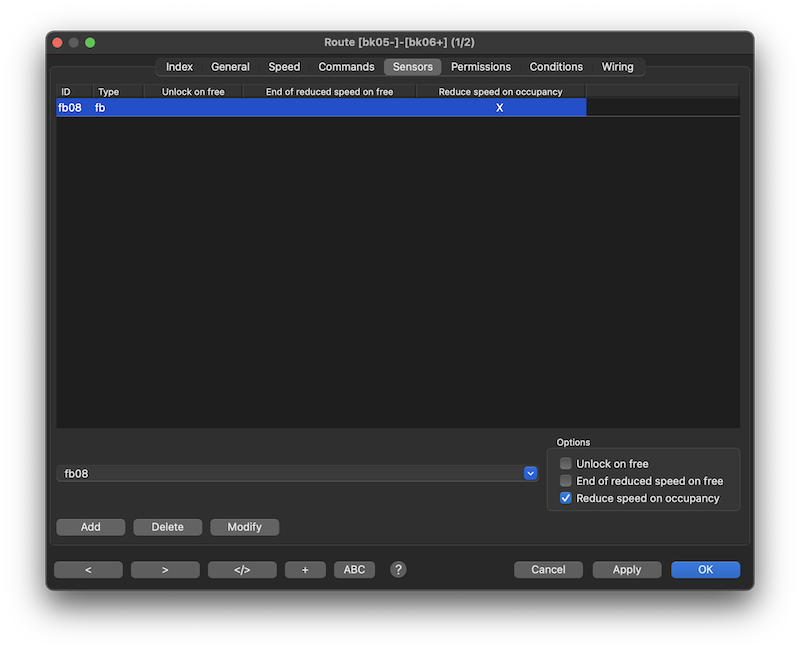Image resolution: width=800 pixels, height=651 pixels.
Task: Enable Unlock on free checkbox
Action: [566, 464]
